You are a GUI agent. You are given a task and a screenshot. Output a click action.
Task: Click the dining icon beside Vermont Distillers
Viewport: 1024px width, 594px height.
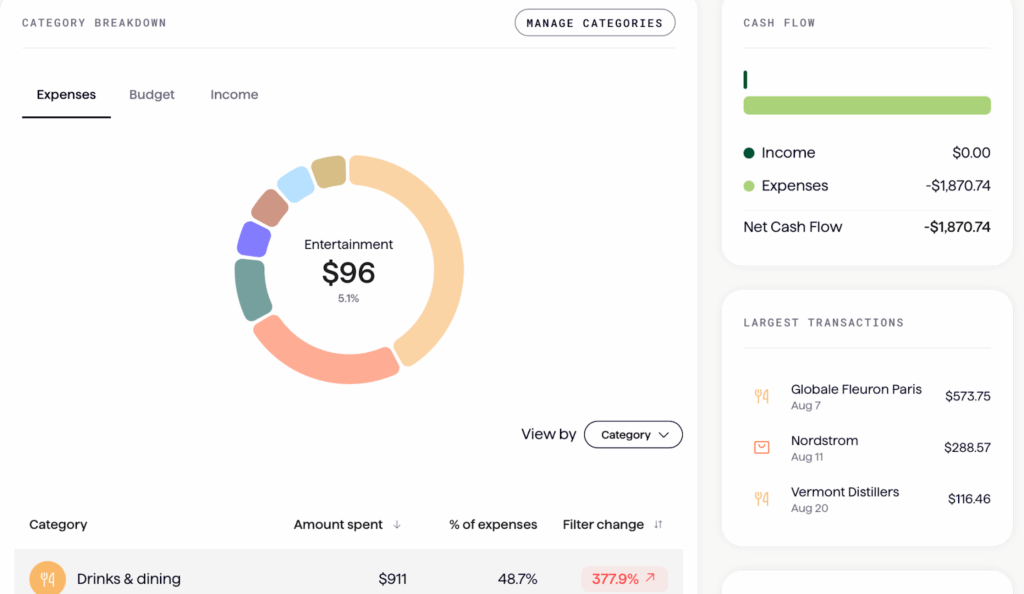click(761, 498)
